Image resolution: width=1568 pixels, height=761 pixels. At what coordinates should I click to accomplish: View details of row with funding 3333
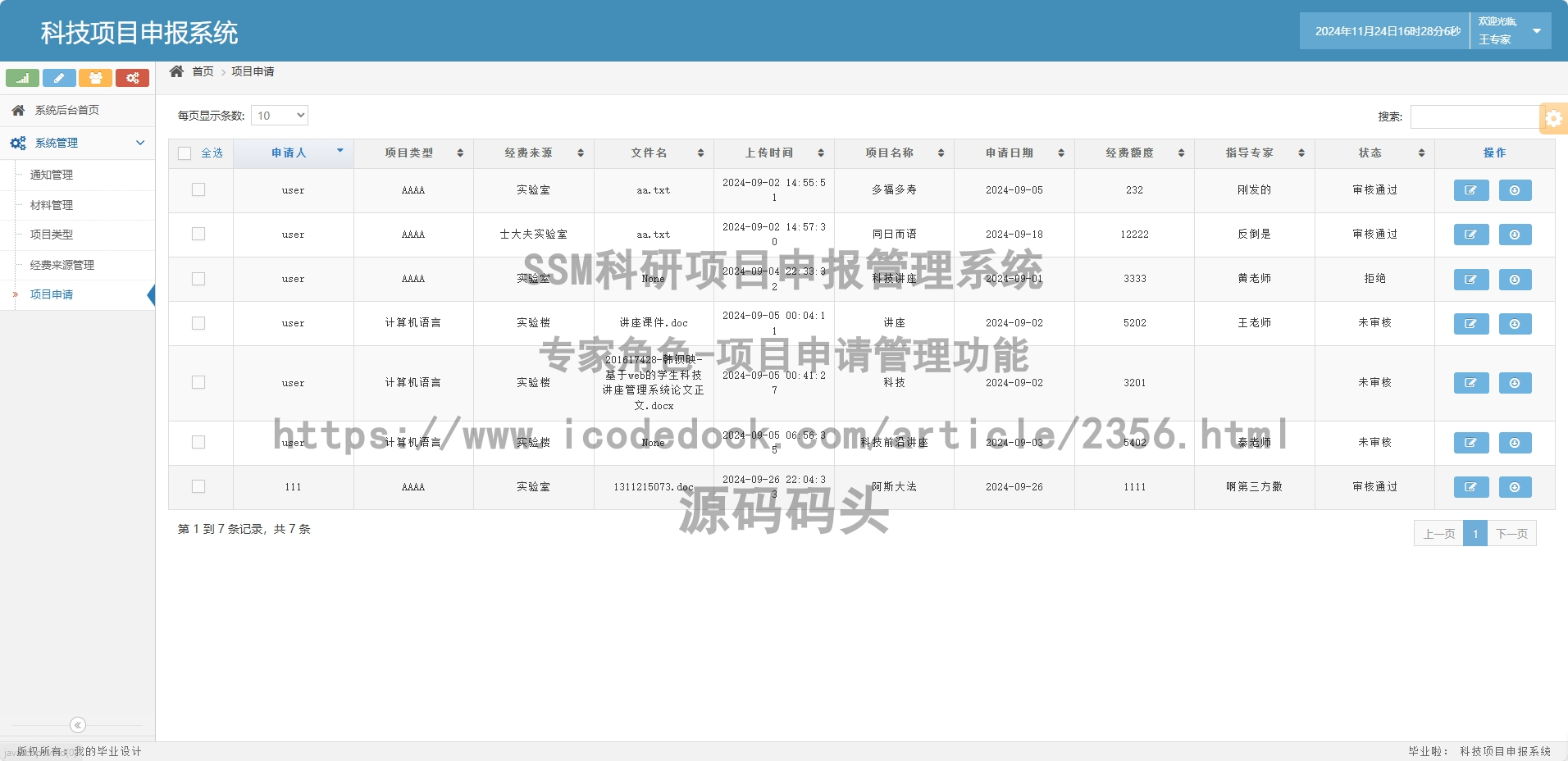click(x=1515, y=280)
